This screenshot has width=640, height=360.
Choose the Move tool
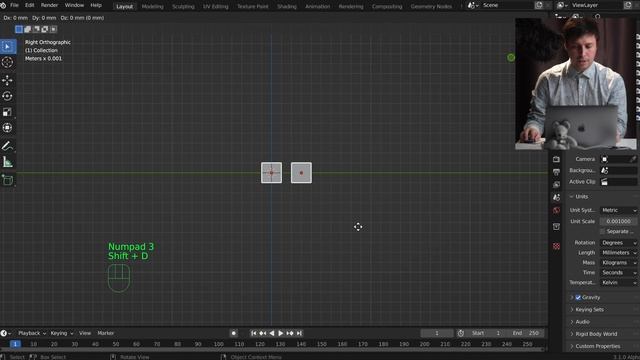click(x=7, y=80)
